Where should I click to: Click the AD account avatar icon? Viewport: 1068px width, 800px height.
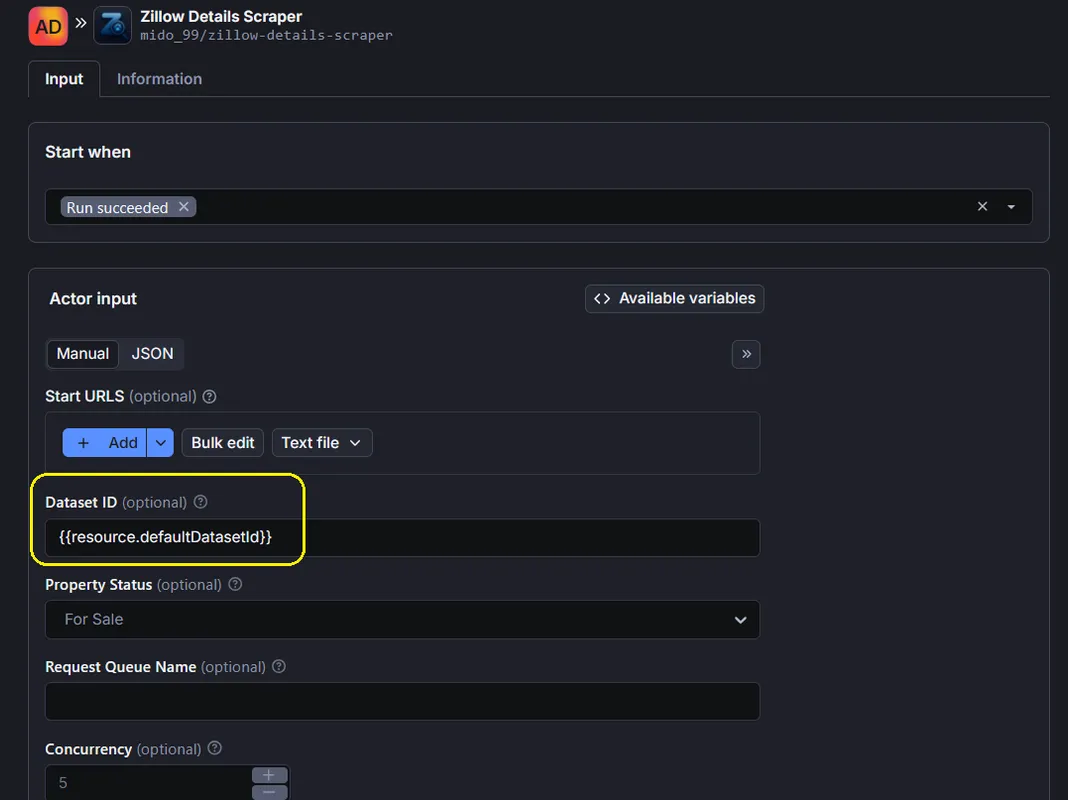[x=48, y=27]
